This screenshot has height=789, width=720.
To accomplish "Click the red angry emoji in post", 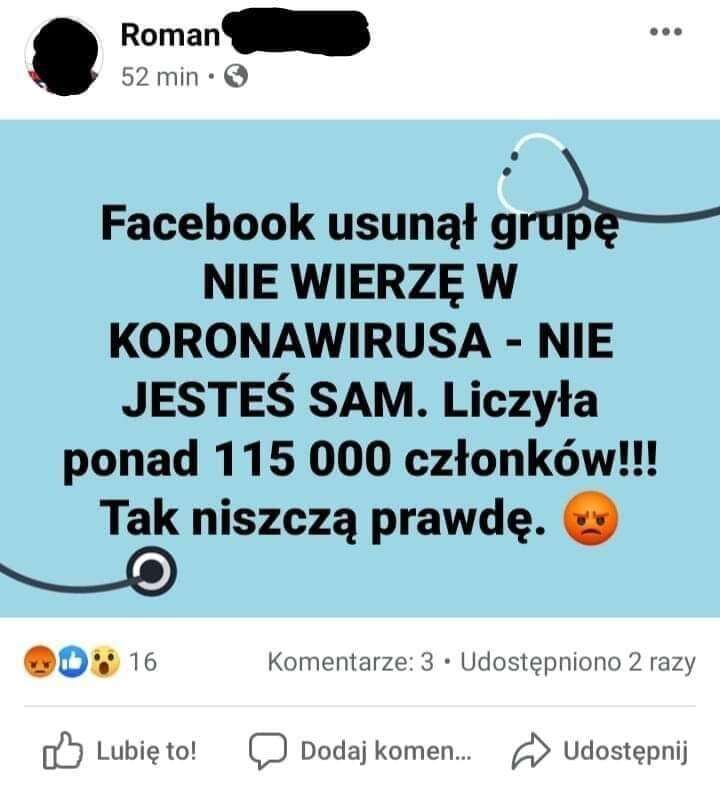I will (590, 518).
